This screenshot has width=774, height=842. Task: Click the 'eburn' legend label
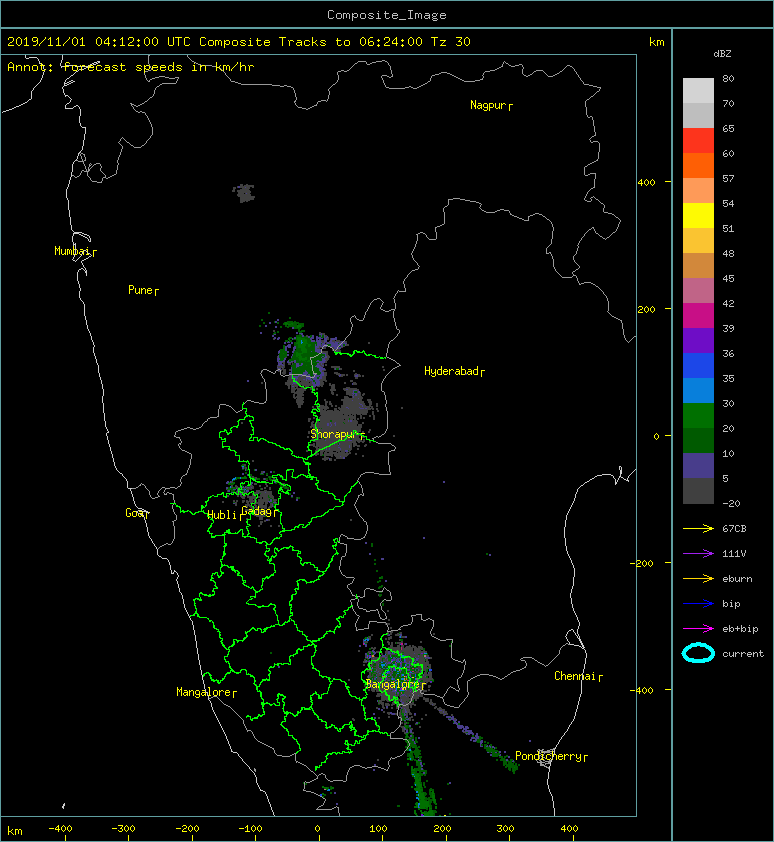coord(737,579)
